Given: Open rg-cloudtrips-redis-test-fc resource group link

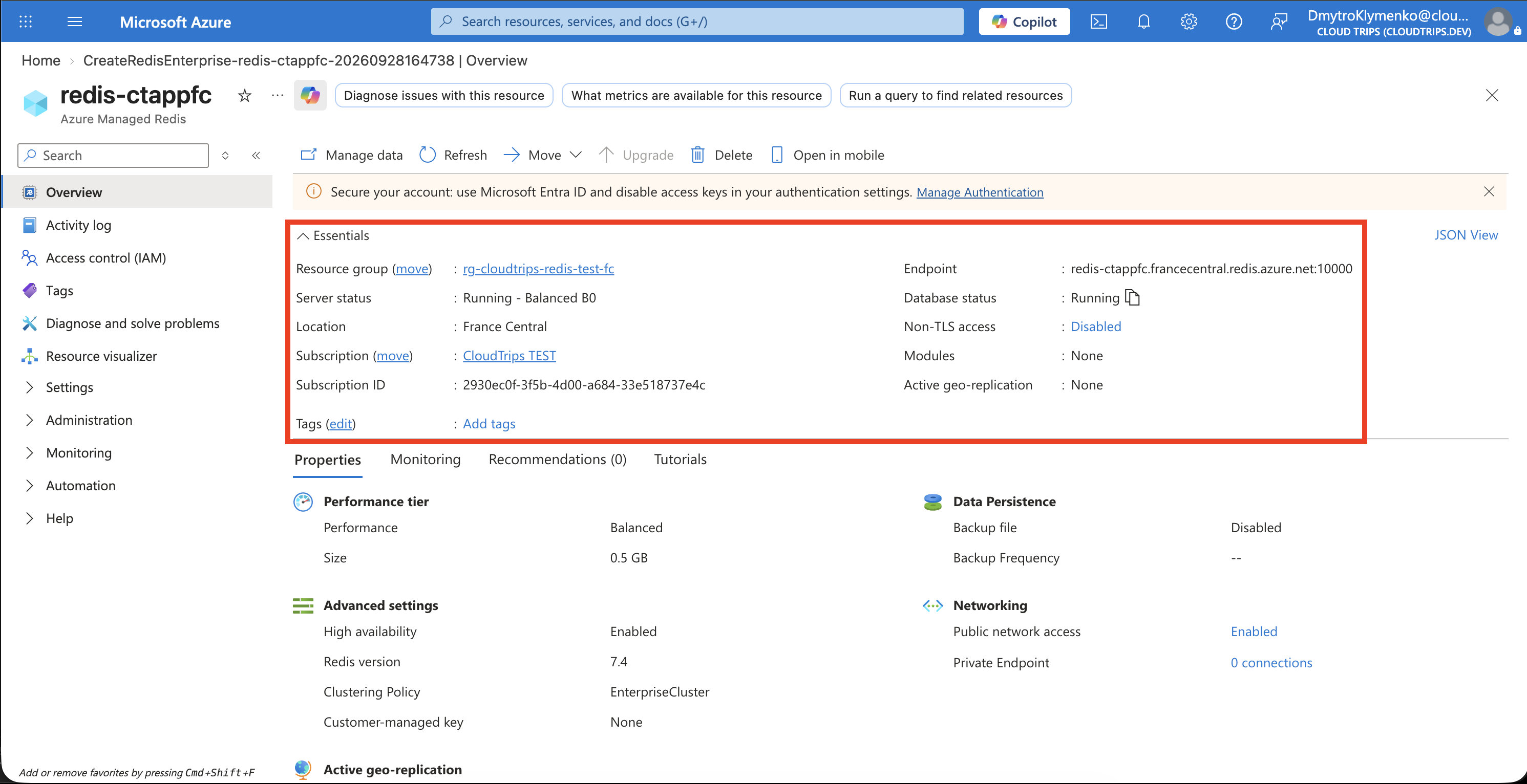Looking at the screenshot, I should [538, 269].
